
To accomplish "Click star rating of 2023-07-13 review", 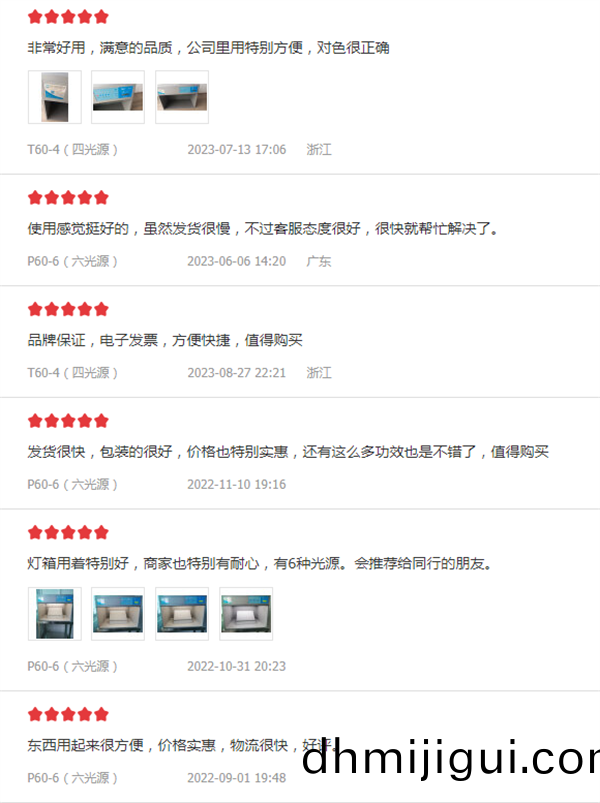I will (68, 16).
